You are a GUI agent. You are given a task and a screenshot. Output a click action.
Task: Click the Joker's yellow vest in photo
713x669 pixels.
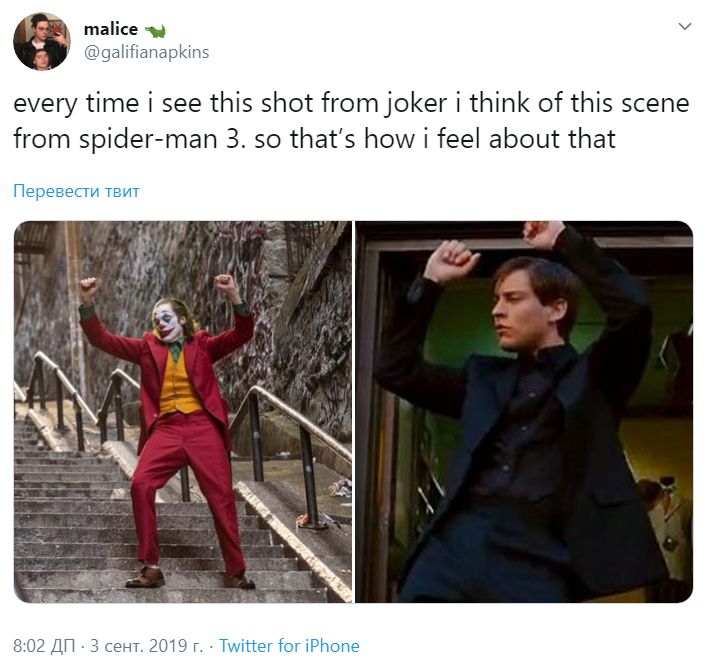coord(178,383)
